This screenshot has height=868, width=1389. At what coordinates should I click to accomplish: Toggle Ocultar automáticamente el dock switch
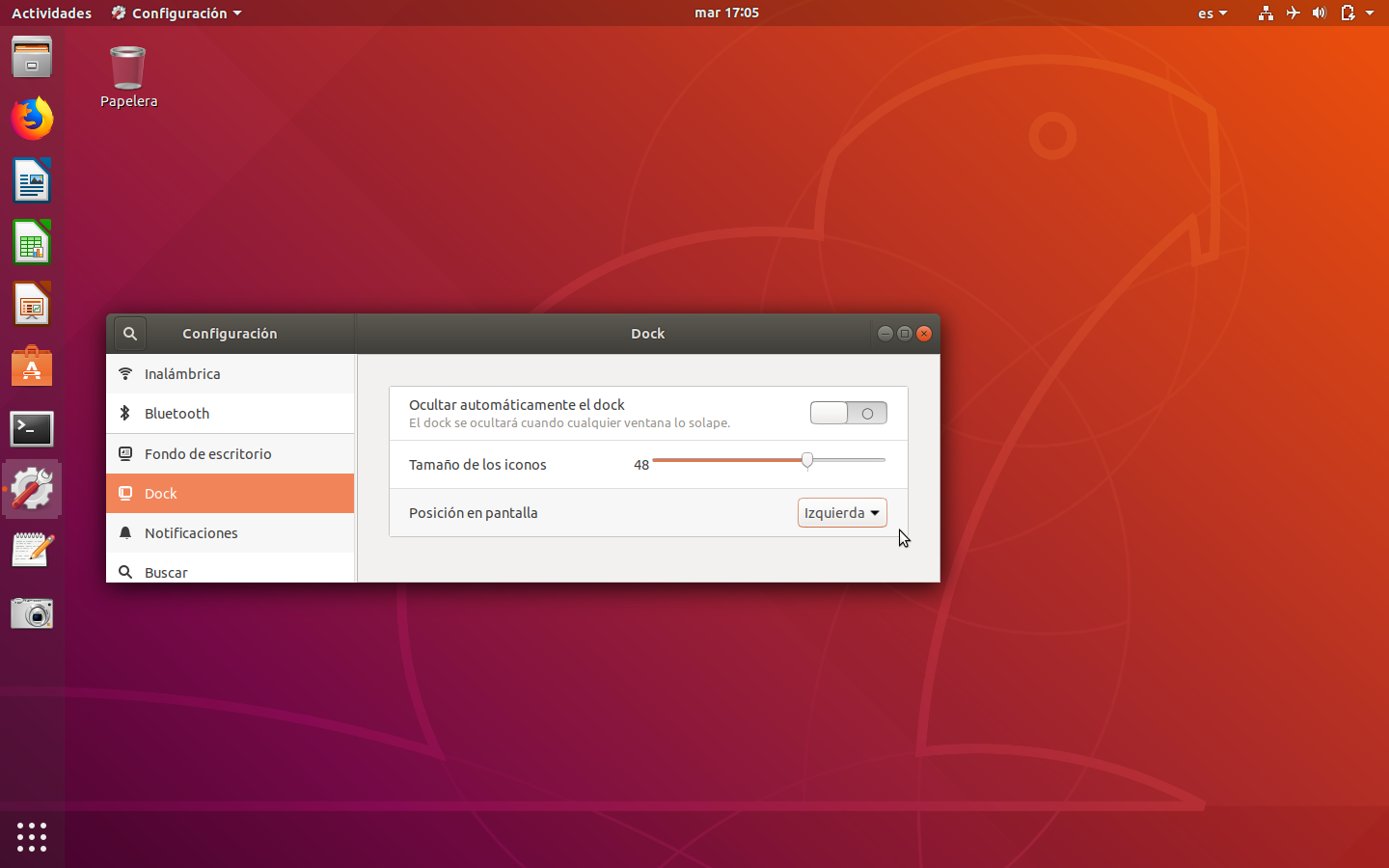(x=849, y=413)
